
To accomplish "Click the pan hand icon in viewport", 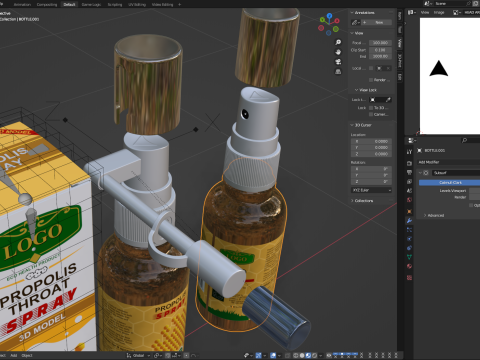I will [x=338, y=52].
